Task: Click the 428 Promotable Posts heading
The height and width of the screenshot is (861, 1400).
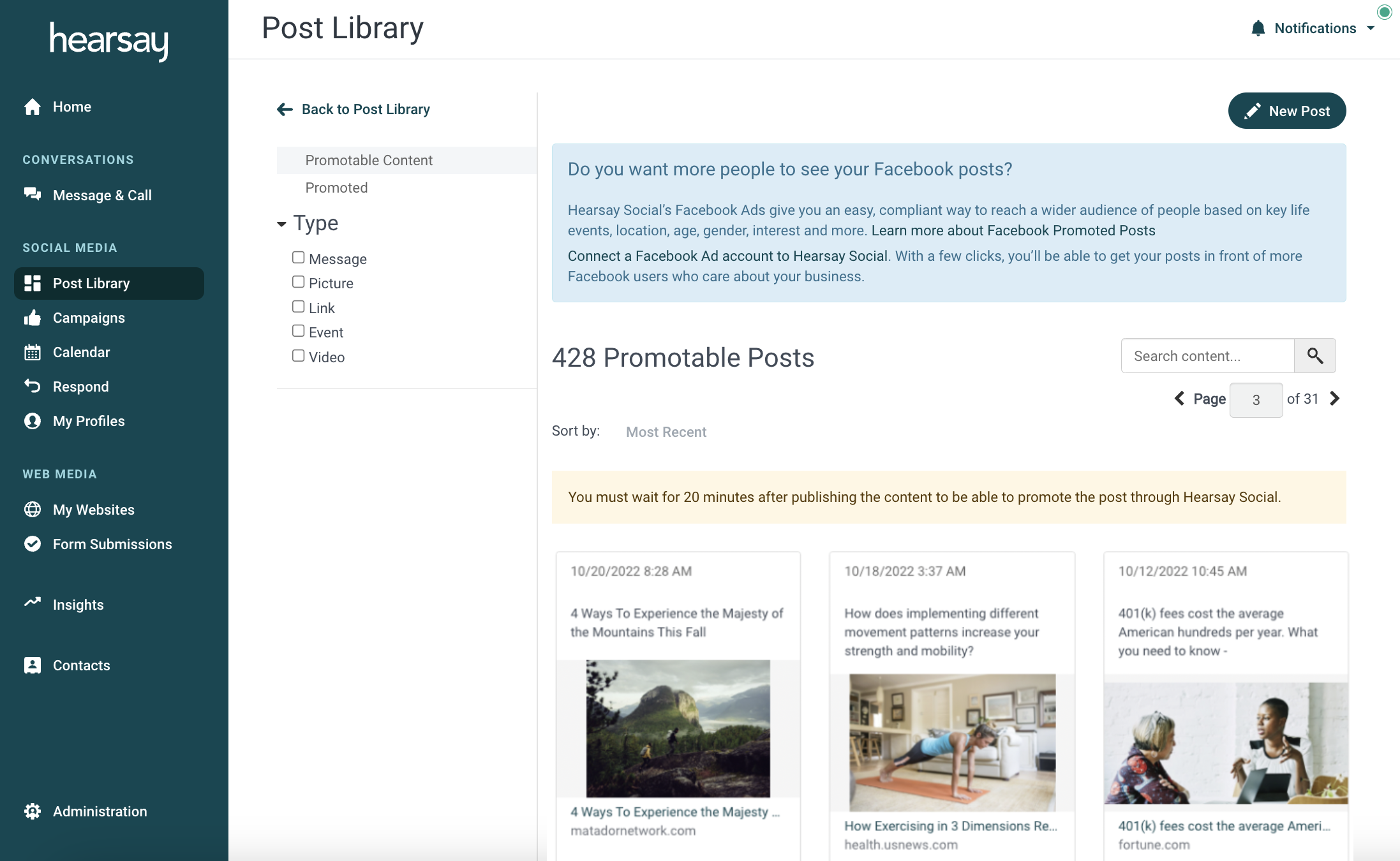Action: tap(683, 358)
